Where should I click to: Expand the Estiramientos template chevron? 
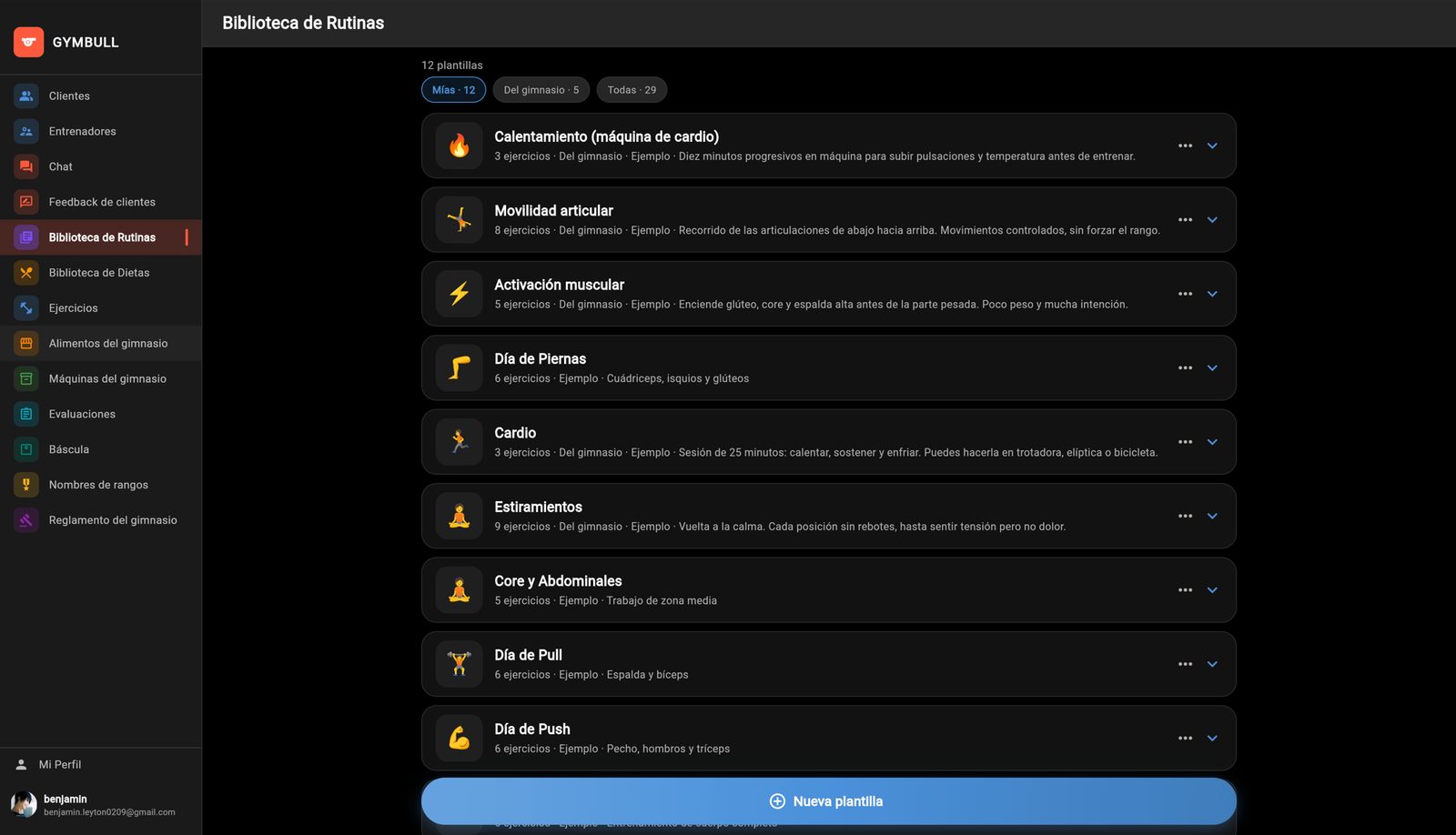[x=1212, y=516]
